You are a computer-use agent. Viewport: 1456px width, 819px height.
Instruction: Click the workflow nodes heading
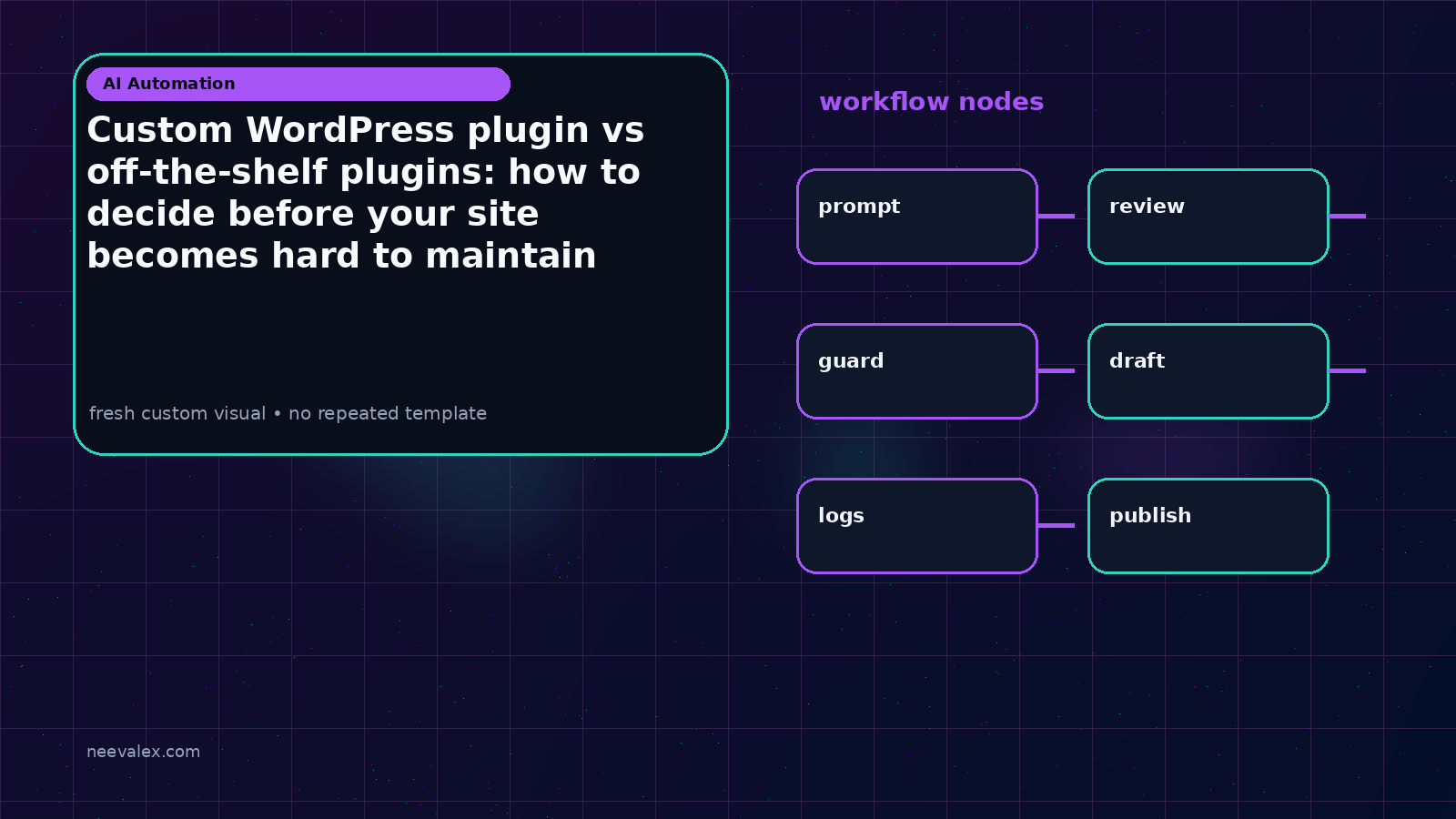pos(931,102)
